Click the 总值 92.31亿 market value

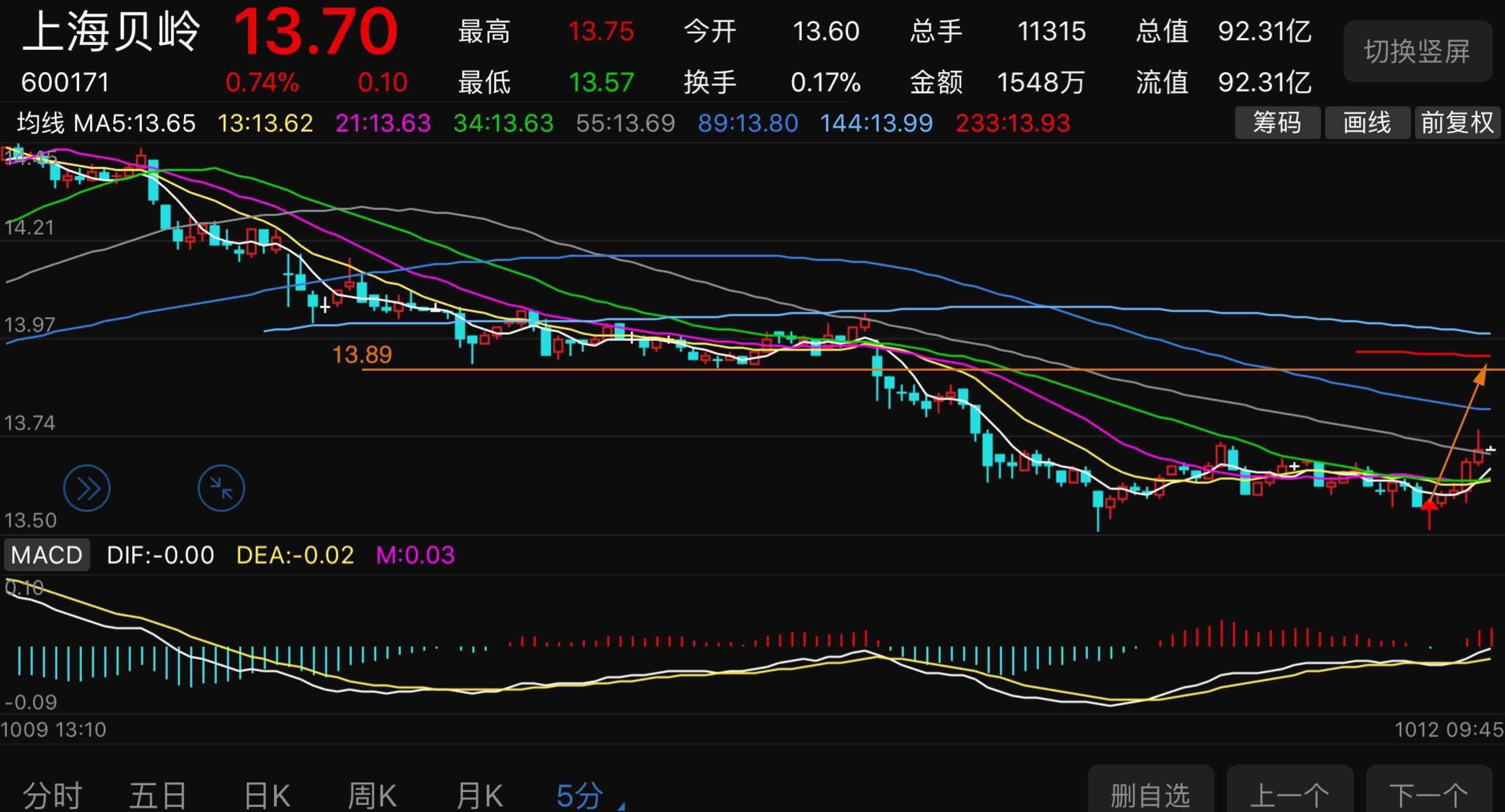[1265, 31]
